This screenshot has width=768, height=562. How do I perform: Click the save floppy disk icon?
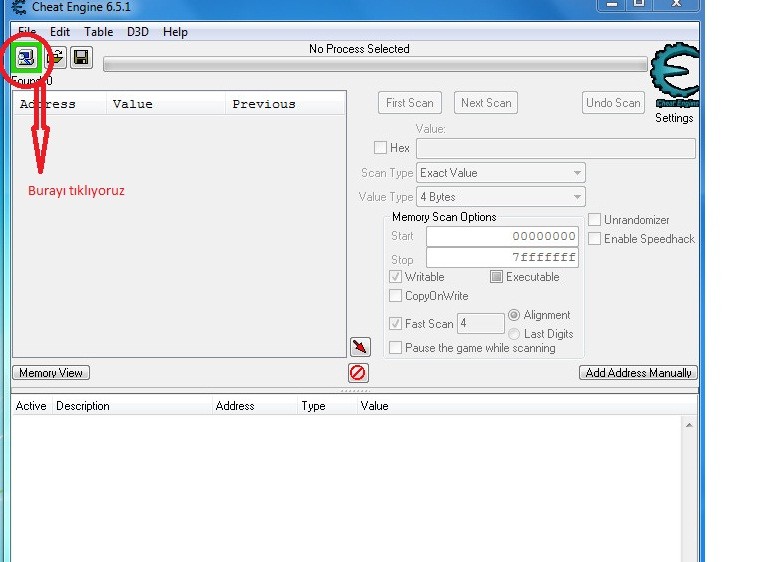pyautogui.click(x=81, y=58)
